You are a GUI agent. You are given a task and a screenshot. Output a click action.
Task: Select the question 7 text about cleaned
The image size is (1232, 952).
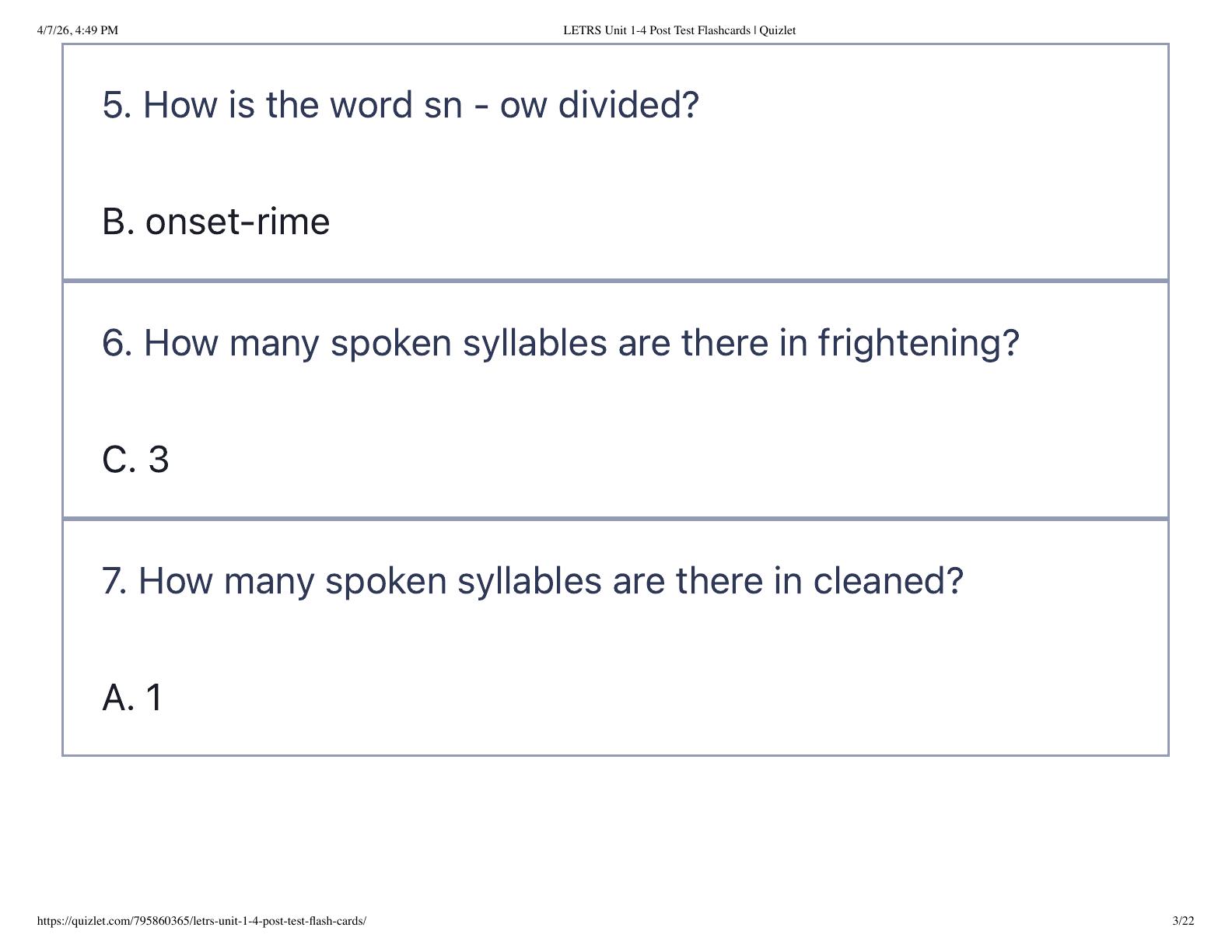click(532, 580)
